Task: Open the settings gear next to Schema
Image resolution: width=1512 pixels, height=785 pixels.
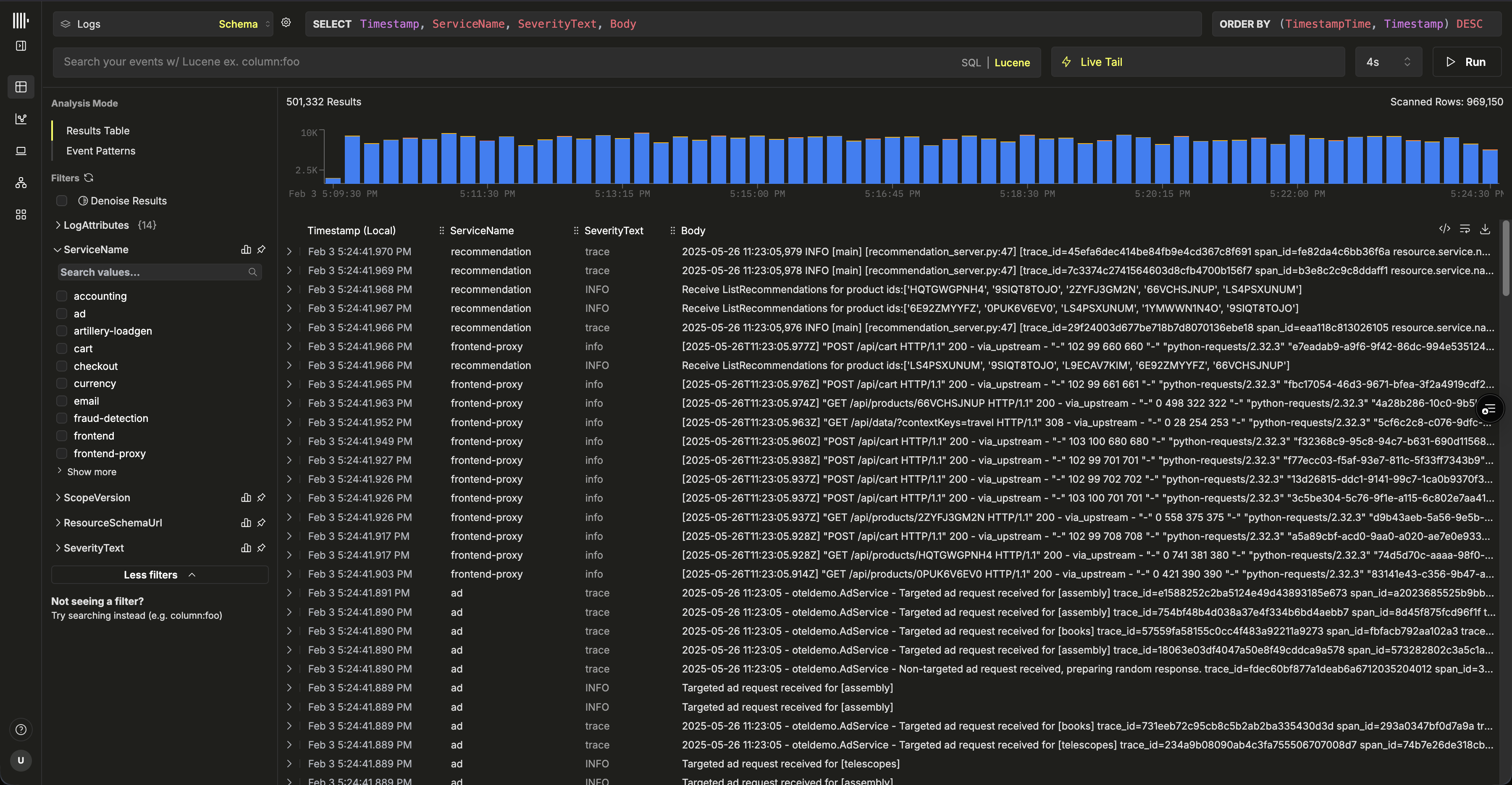Action: click(x=286, y=22)
